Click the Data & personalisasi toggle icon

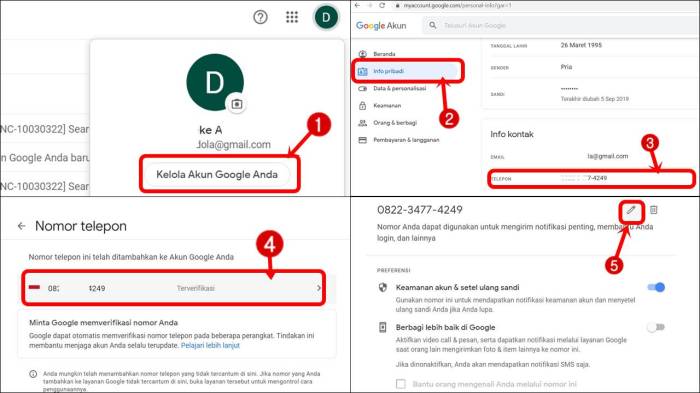tap(362, 88)
